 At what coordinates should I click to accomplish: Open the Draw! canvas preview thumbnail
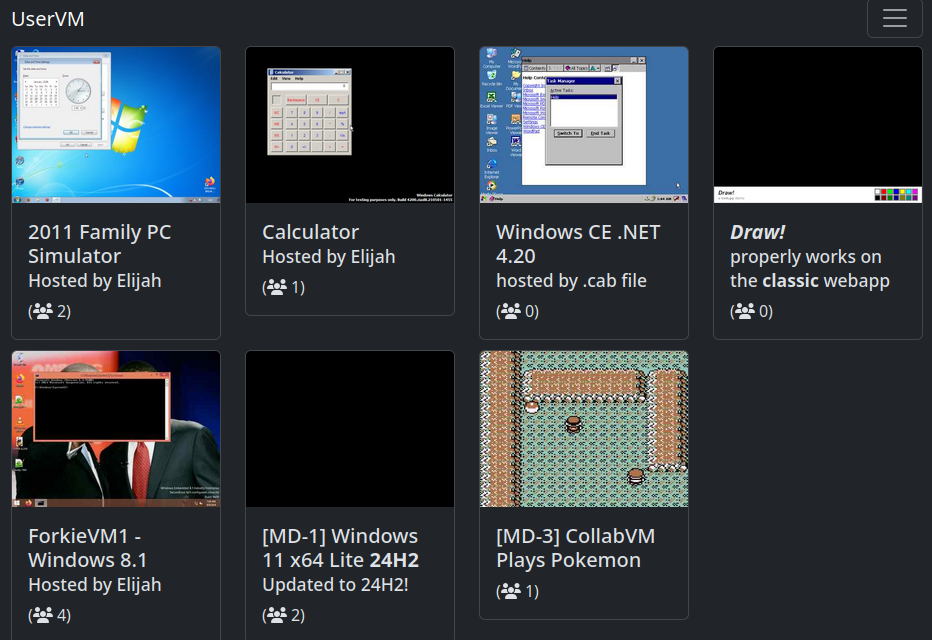818,125
